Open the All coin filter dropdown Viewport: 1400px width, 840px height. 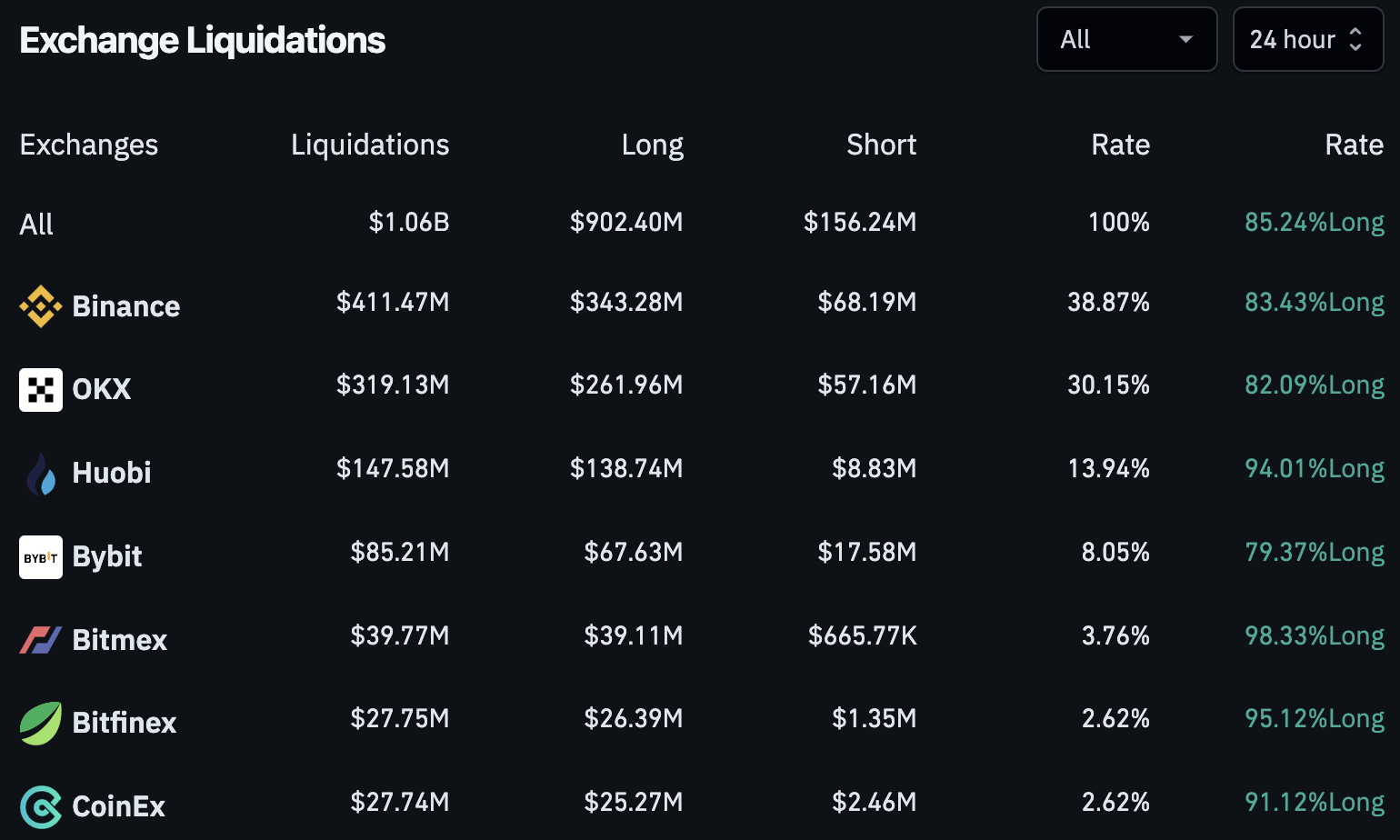[x=1126, y=39]
